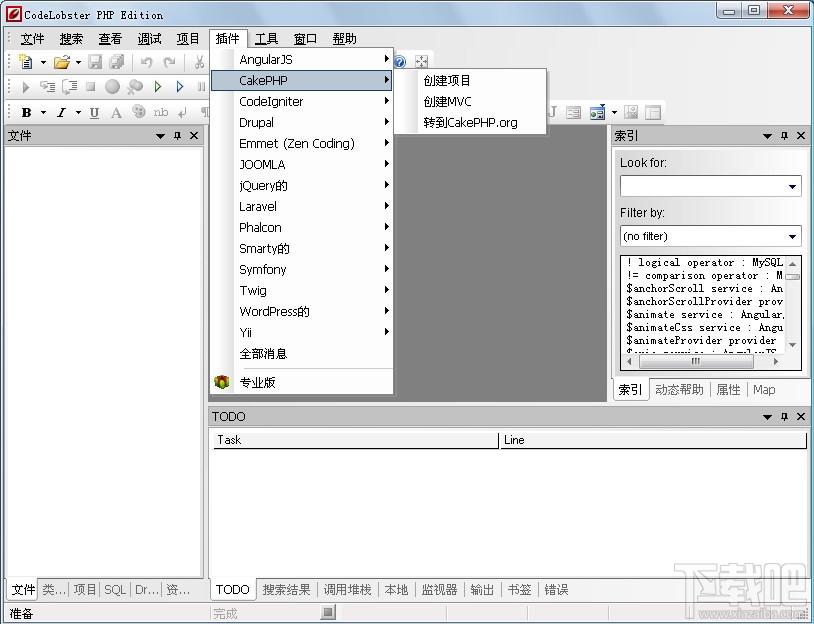814x624 pixels.
Task: Insert non-breaking space with nb icon
Action: coord(161,112)
